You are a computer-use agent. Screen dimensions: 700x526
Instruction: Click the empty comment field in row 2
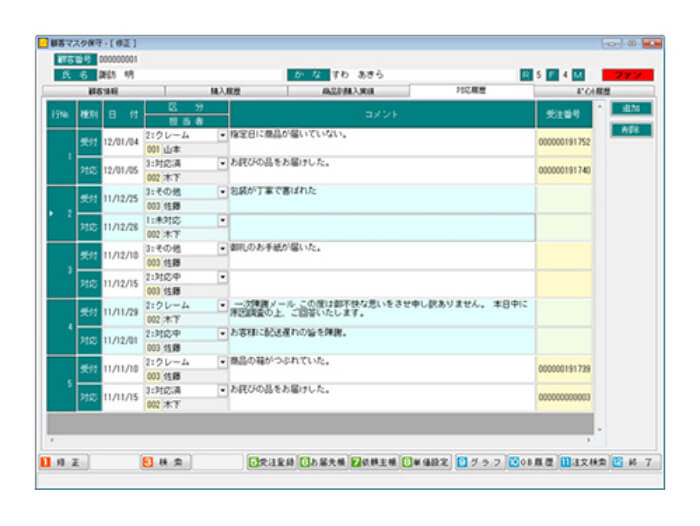pos(382,227)
